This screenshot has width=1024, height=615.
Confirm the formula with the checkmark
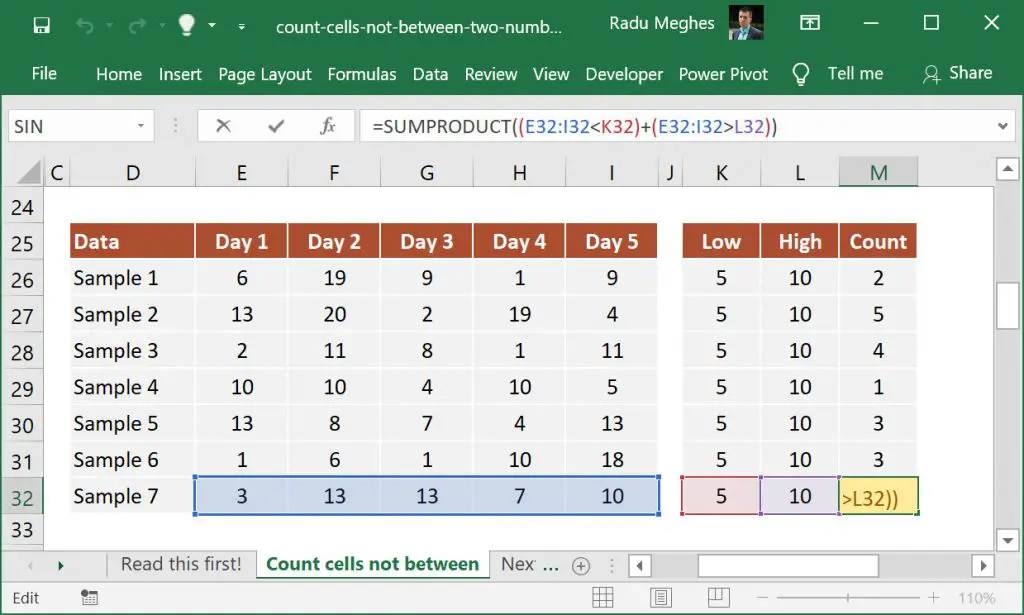pyautogui.click(x=275, y=126)
